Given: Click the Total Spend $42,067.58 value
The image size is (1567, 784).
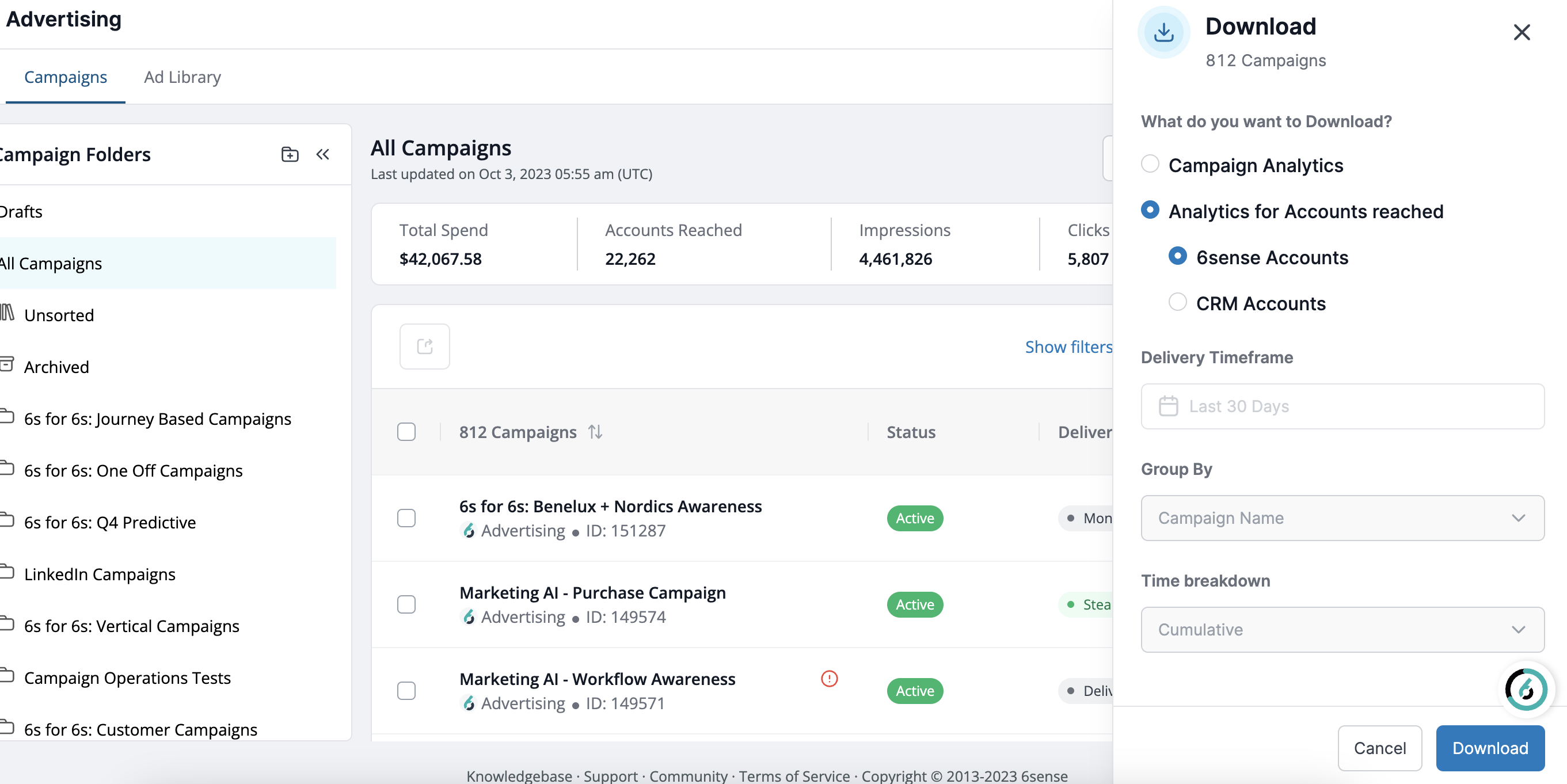Looking at the screenshot, I should pos(440,259).
